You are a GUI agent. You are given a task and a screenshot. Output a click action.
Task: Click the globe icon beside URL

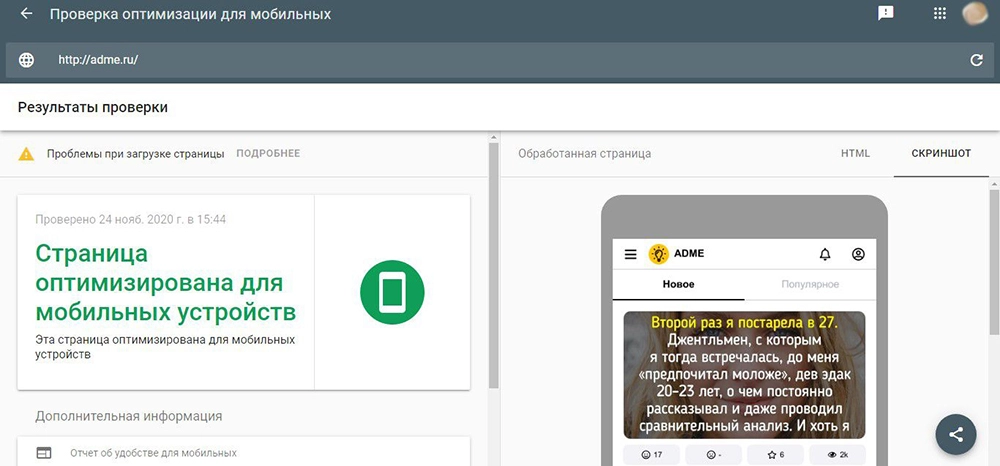click(x=26, y=60)
